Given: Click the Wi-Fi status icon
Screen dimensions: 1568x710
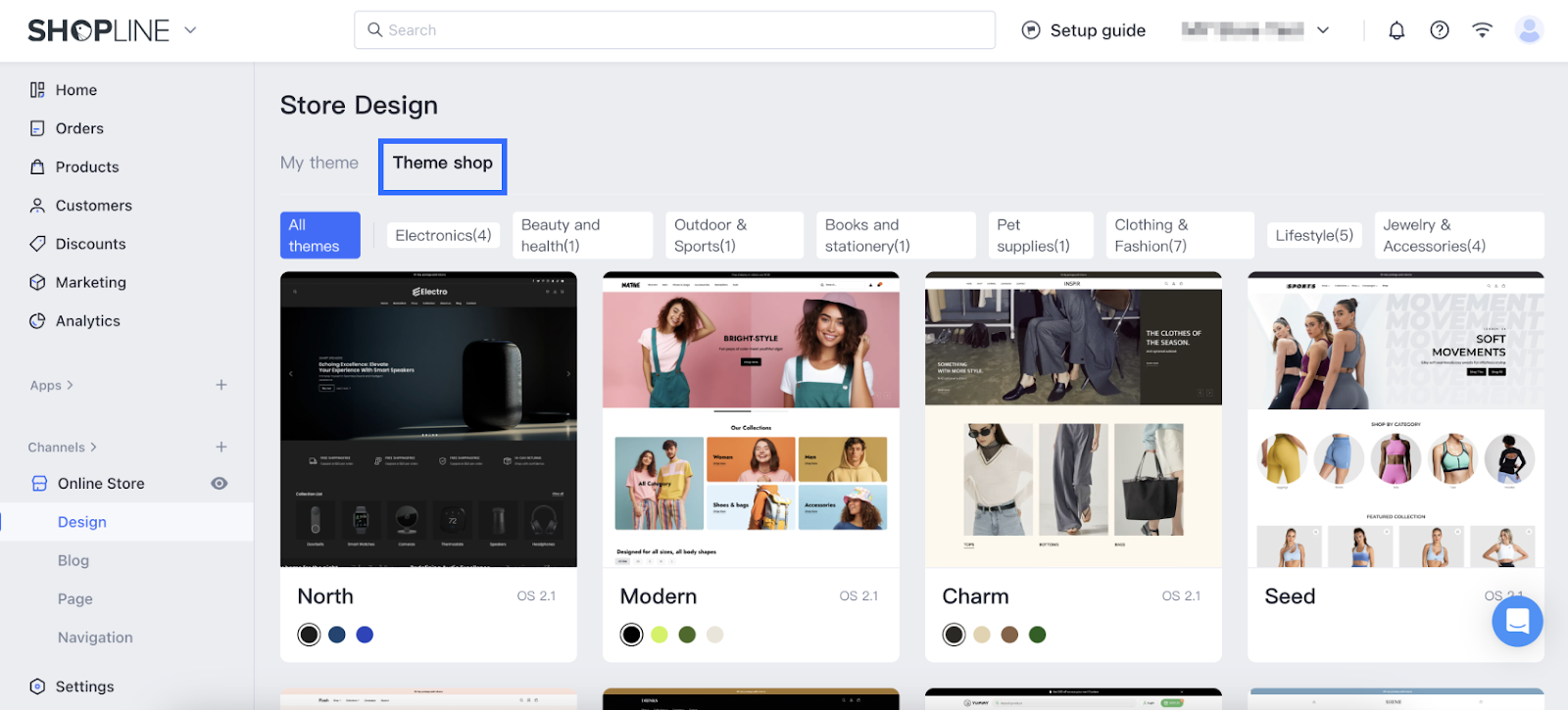Looking at the screenshot, I should click(1482, 30).
